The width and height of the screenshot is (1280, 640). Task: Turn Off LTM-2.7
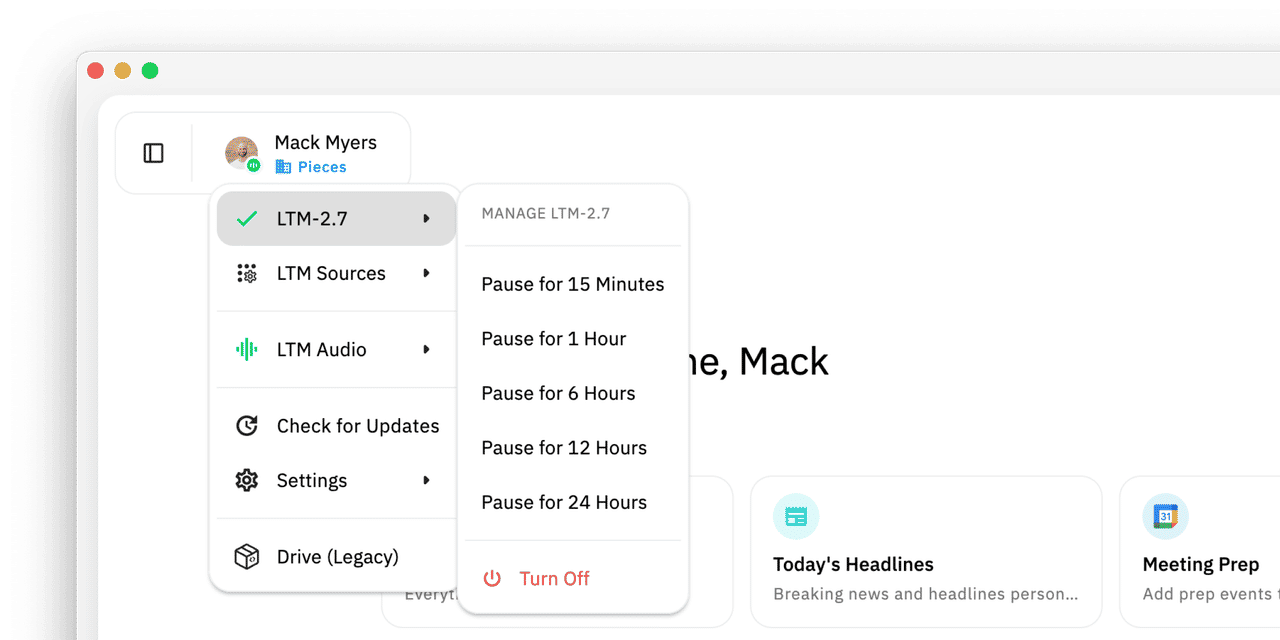[573, 579]
